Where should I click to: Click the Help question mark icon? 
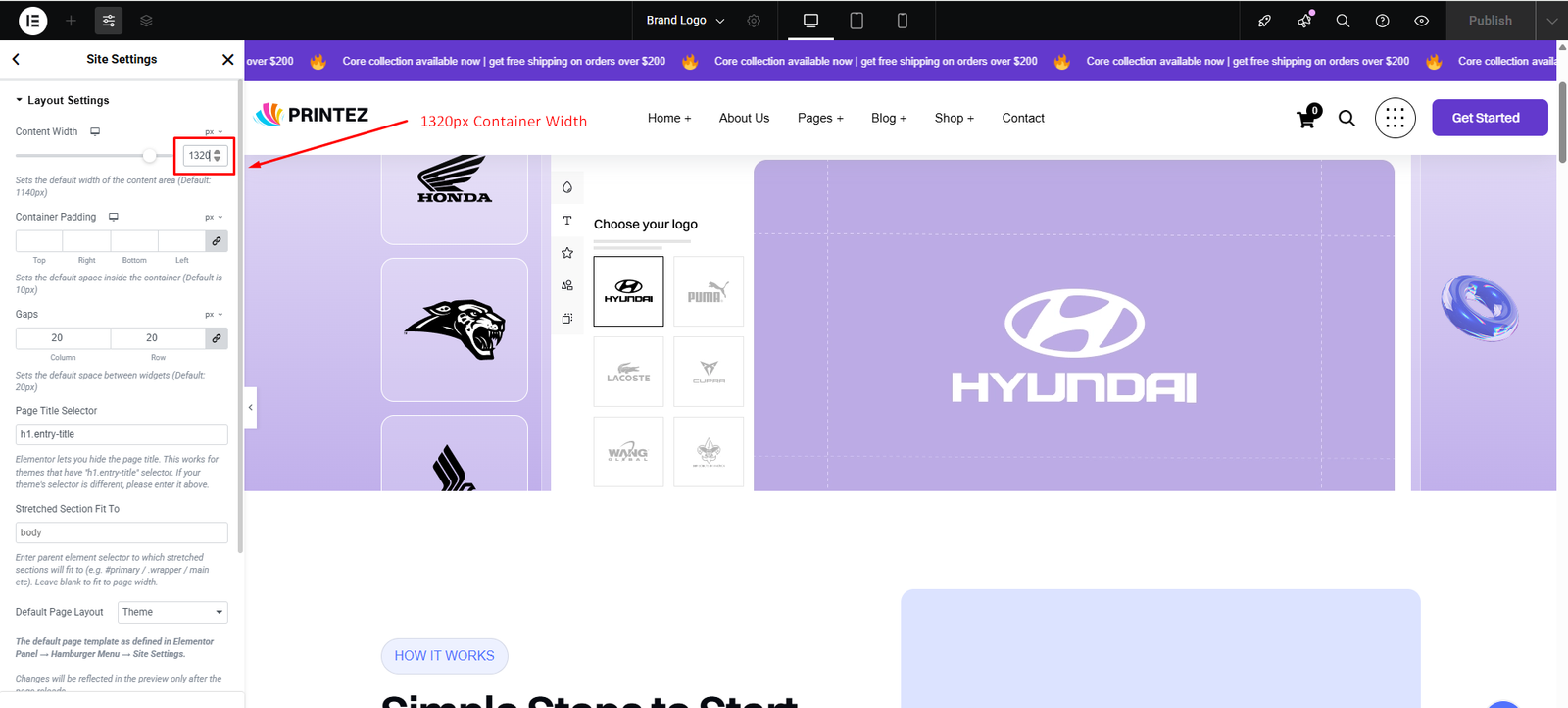pos(1382,21)
